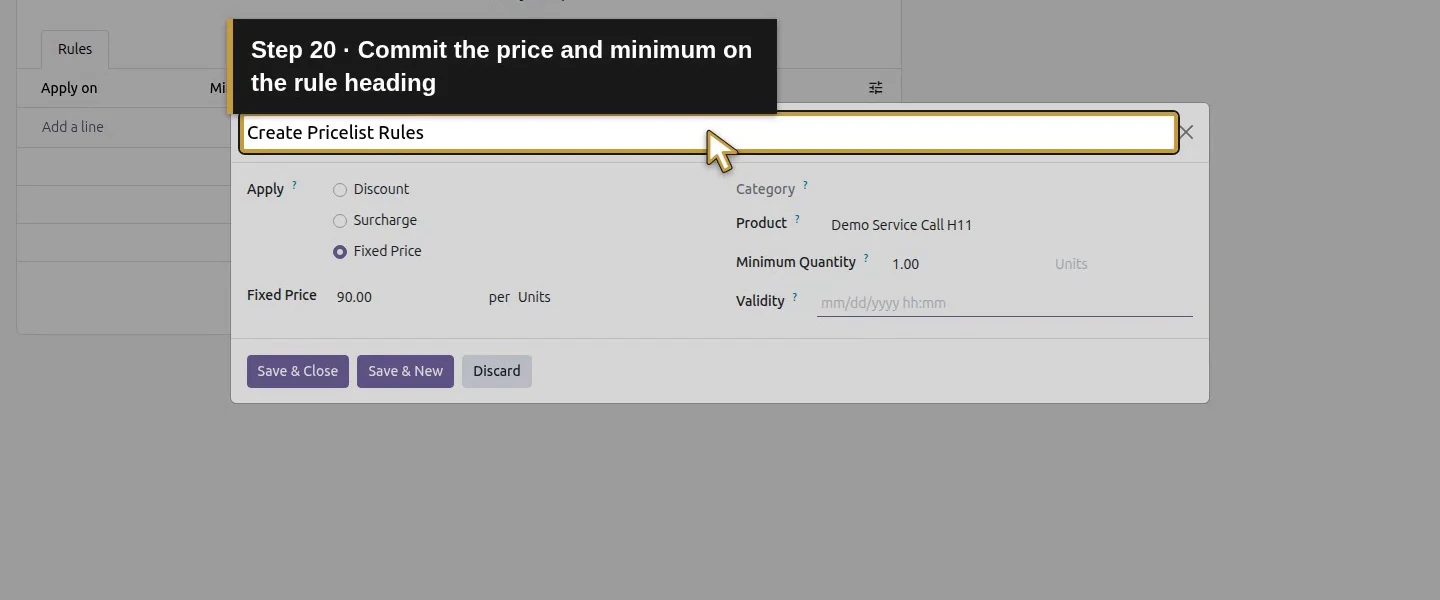This screenshot has height=600, width=1440.
Task: Select the Surcharge radio option
Action: (340, 221)
